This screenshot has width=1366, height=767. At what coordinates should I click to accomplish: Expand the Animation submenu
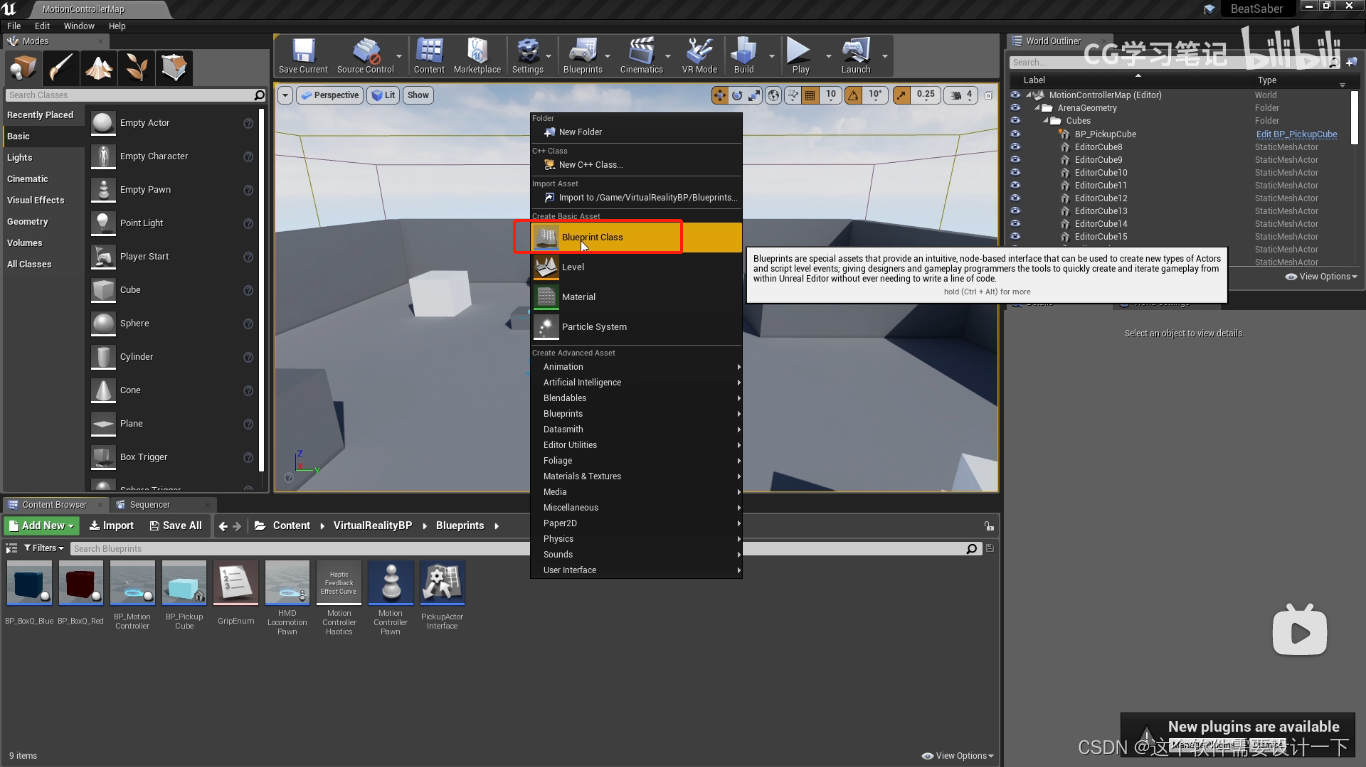[637, 367]
